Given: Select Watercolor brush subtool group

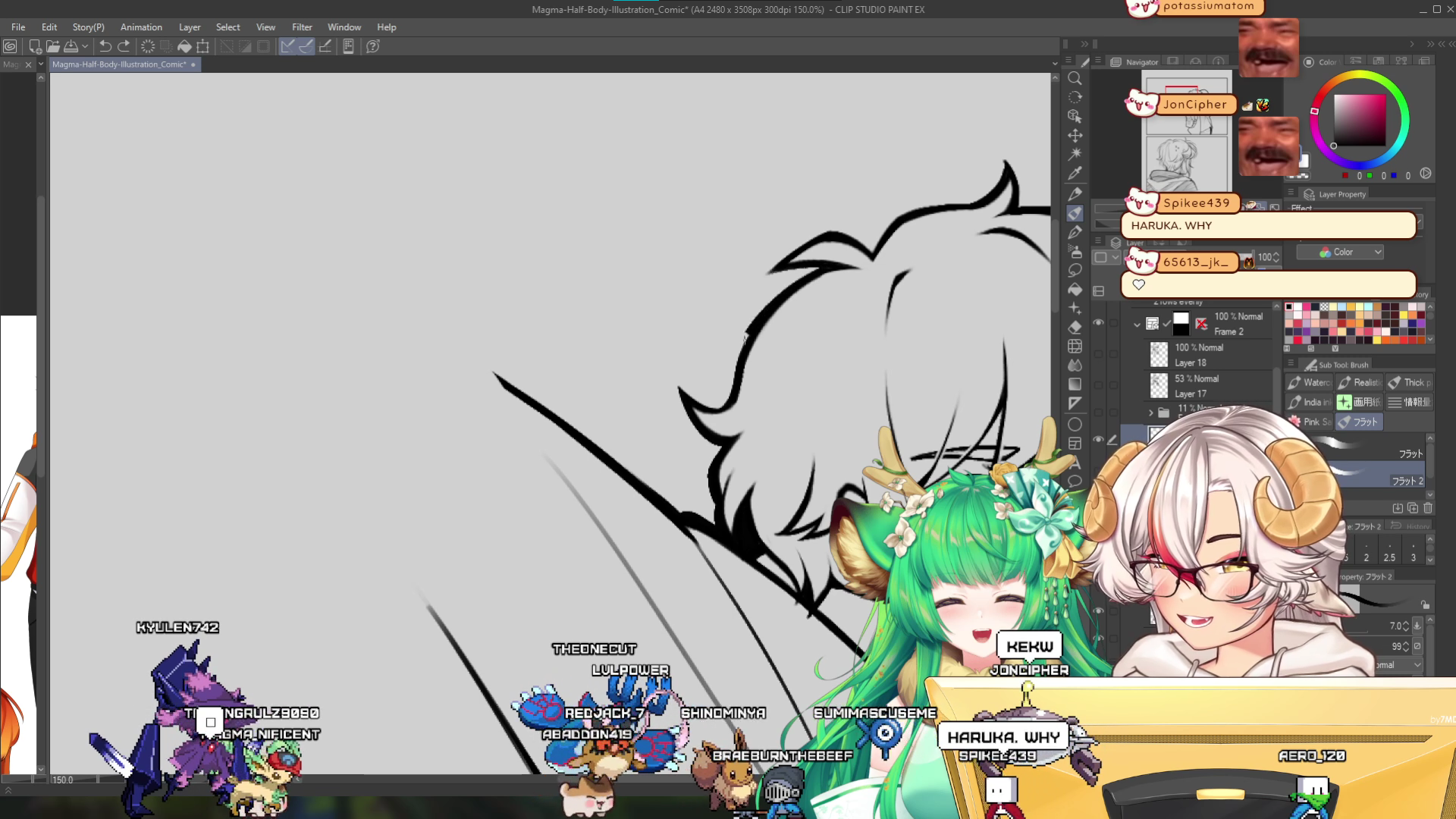Looking at the screenshot, I should point(1309,383).
